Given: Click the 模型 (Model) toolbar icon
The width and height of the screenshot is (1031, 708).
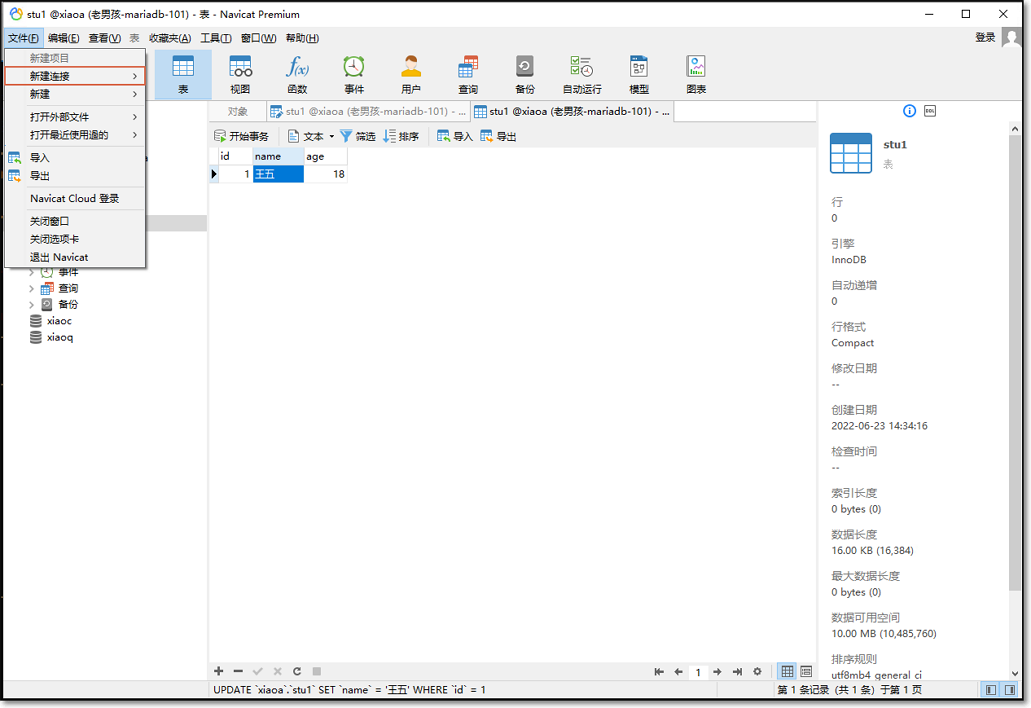Looking at the screenshot, I should (x=639, y=75).
